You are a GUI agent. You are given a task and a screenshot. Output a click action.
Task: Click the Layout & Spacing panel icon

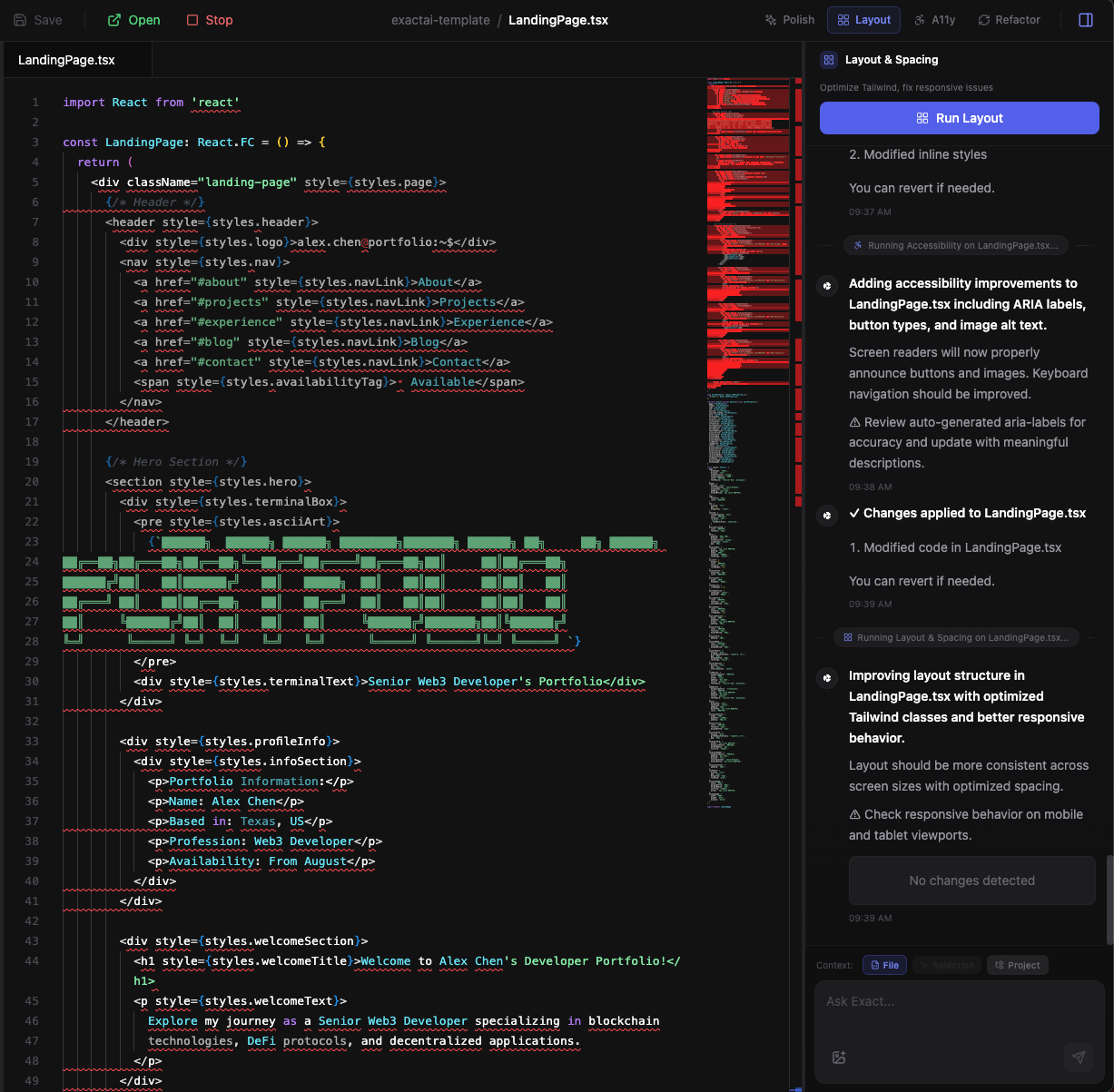click(x=828, y=60)
